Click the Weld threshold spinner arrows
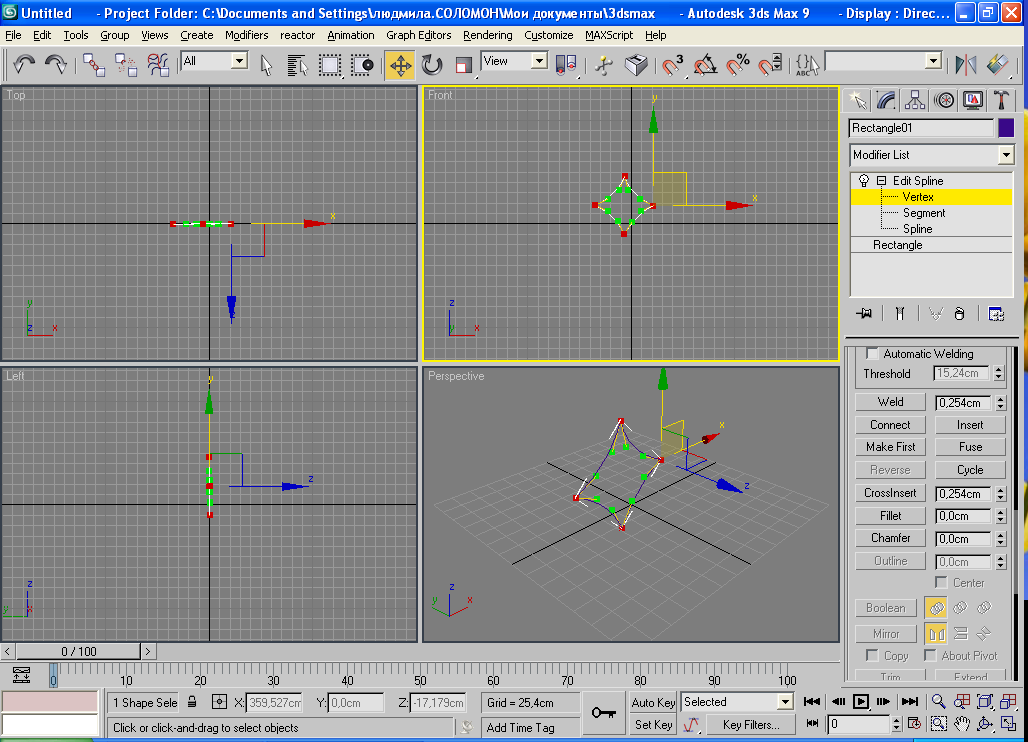The height and width of the screenshot is (742, 1028). tap(1000, 403)
